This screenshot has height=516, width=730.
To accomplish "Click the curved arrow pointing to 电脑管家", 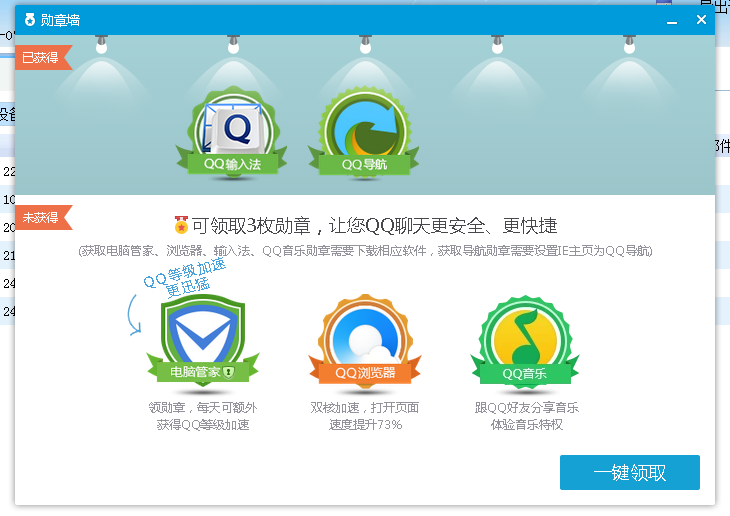I will pos(133,312).
